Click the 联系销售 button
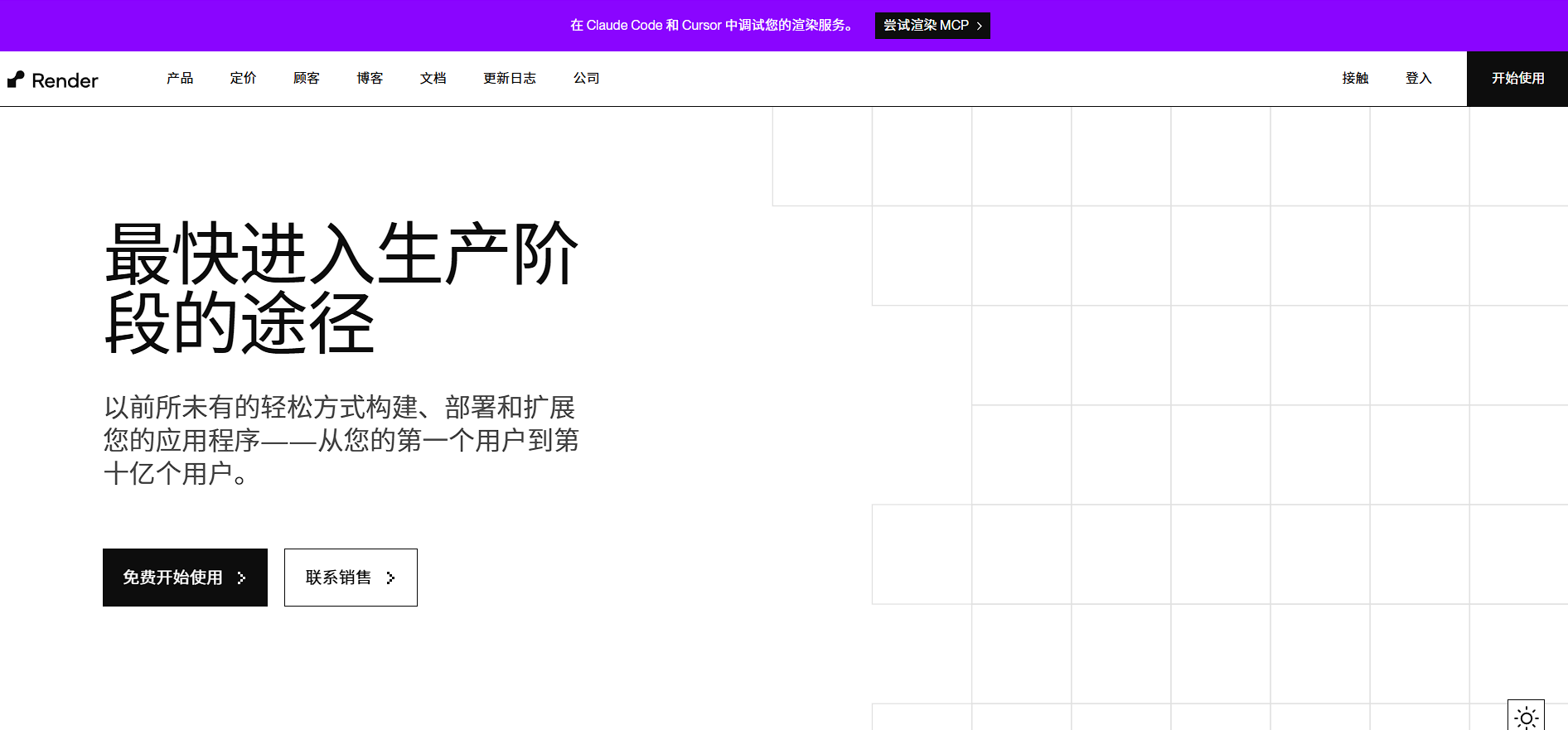 [338, 578]
